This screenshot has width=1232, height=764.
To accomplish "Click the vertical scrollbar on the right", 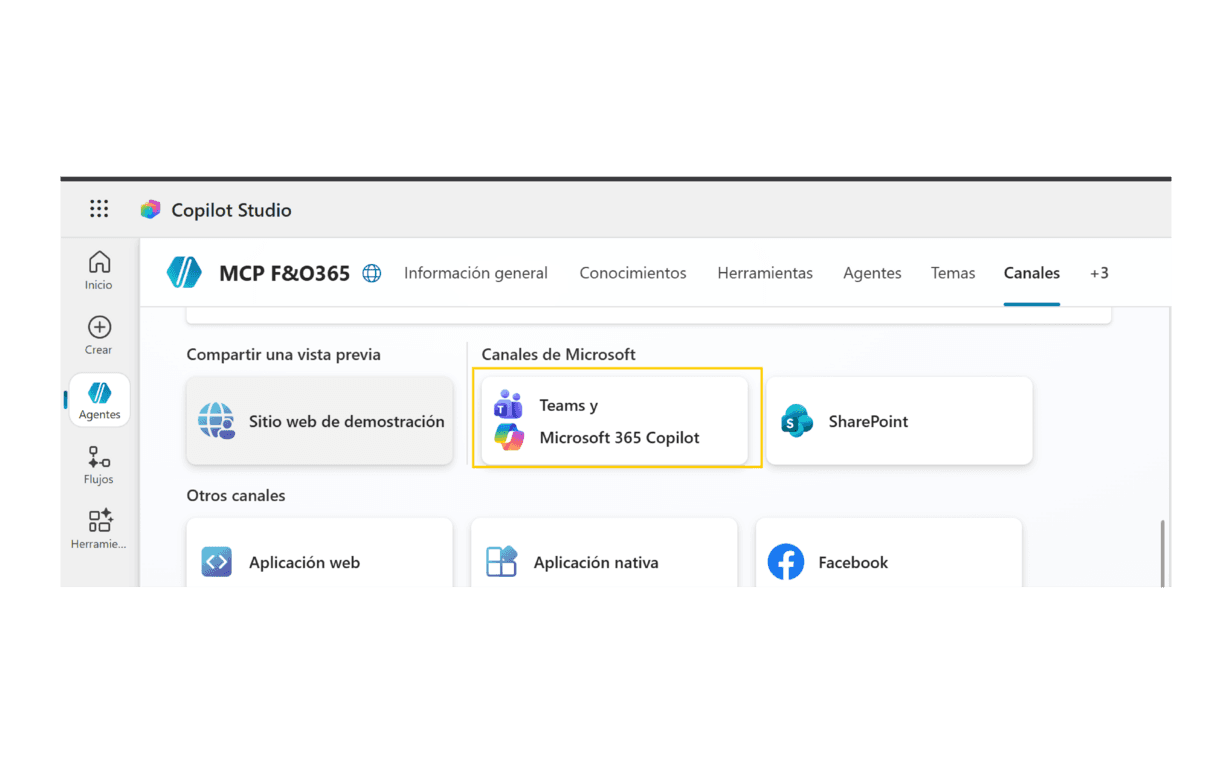I will [x=1161, y=550].
